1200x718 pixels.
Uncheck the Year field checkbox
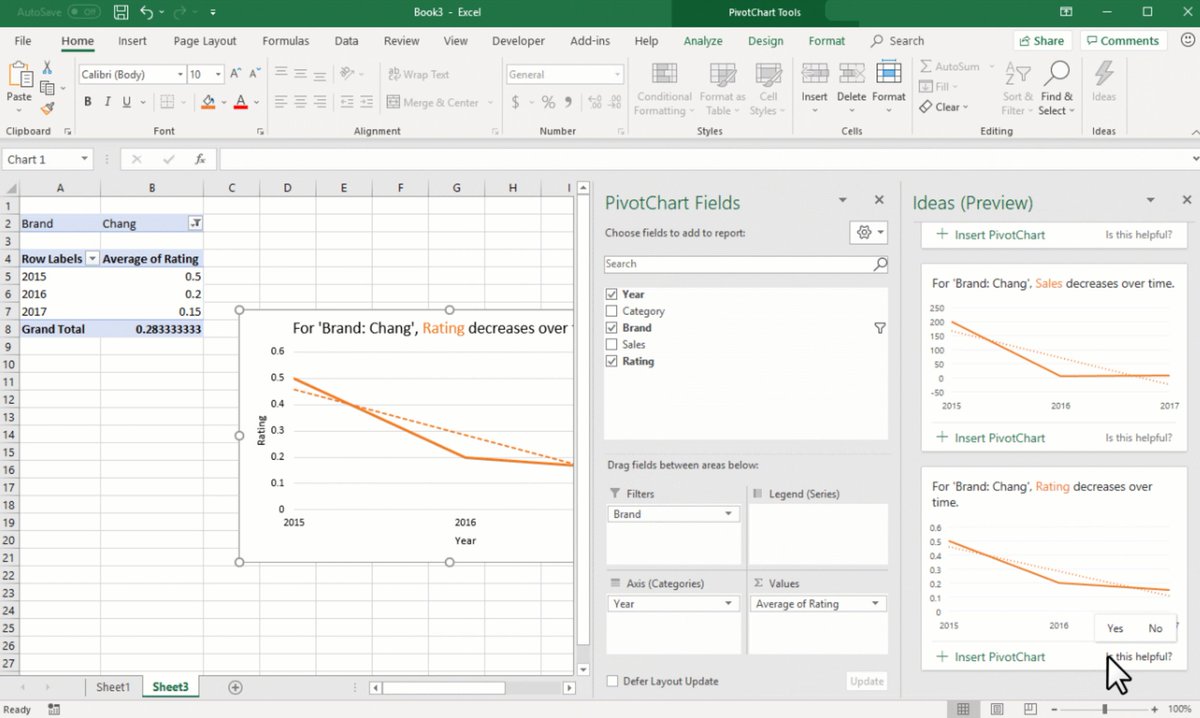point(612,294)
